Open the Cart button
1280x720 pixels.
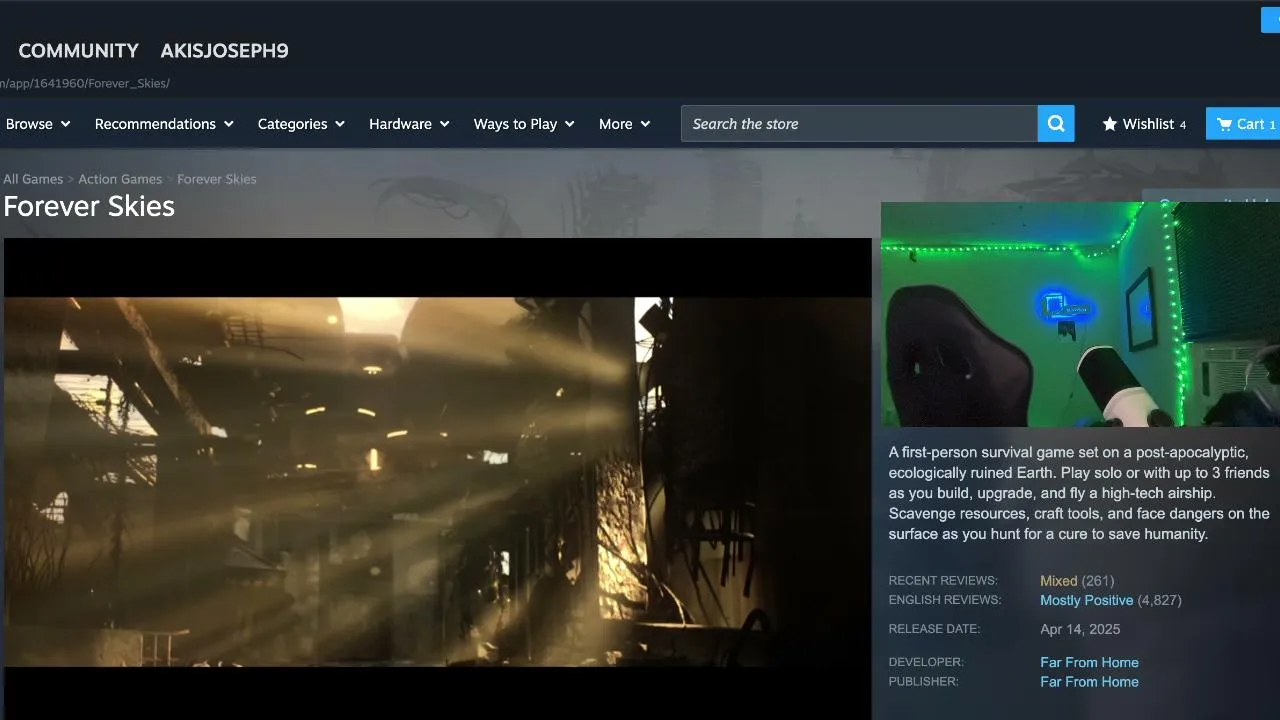tap(1245, 124)
